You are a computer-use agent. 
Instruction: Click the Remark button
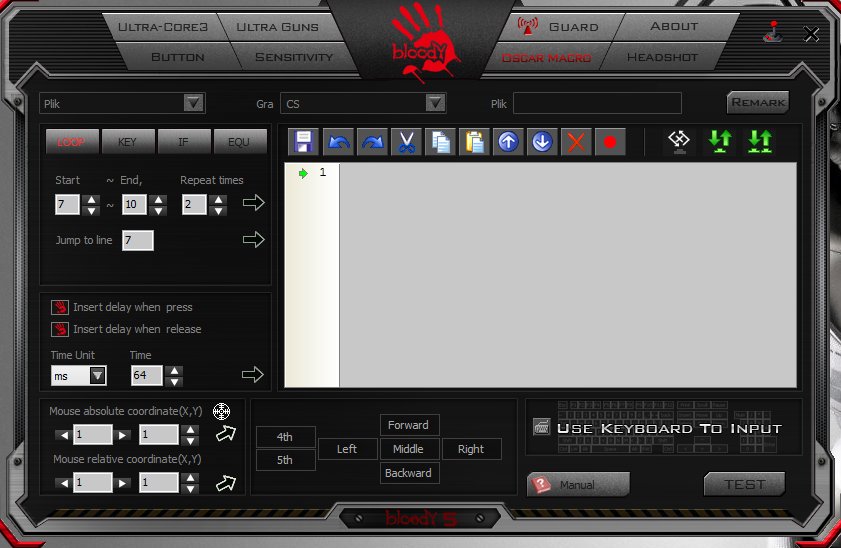758,102
